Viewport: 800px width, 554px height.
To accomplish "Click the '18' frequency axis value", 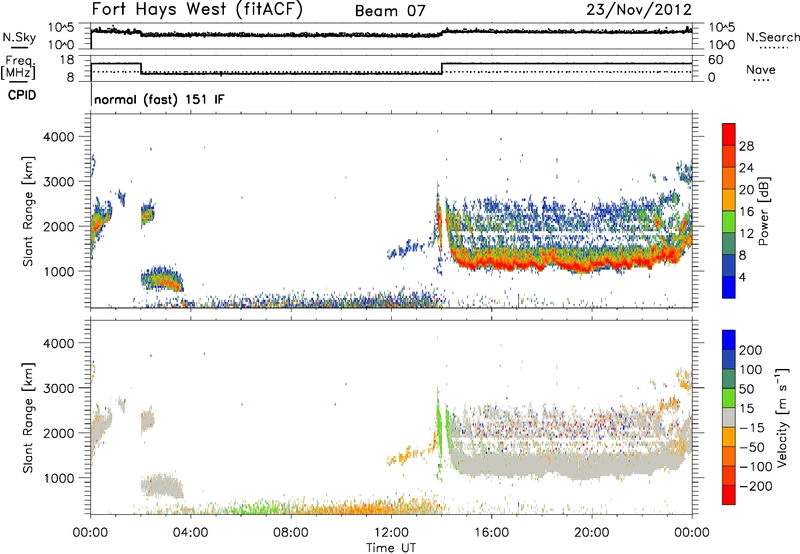I will tap(66, 60).
